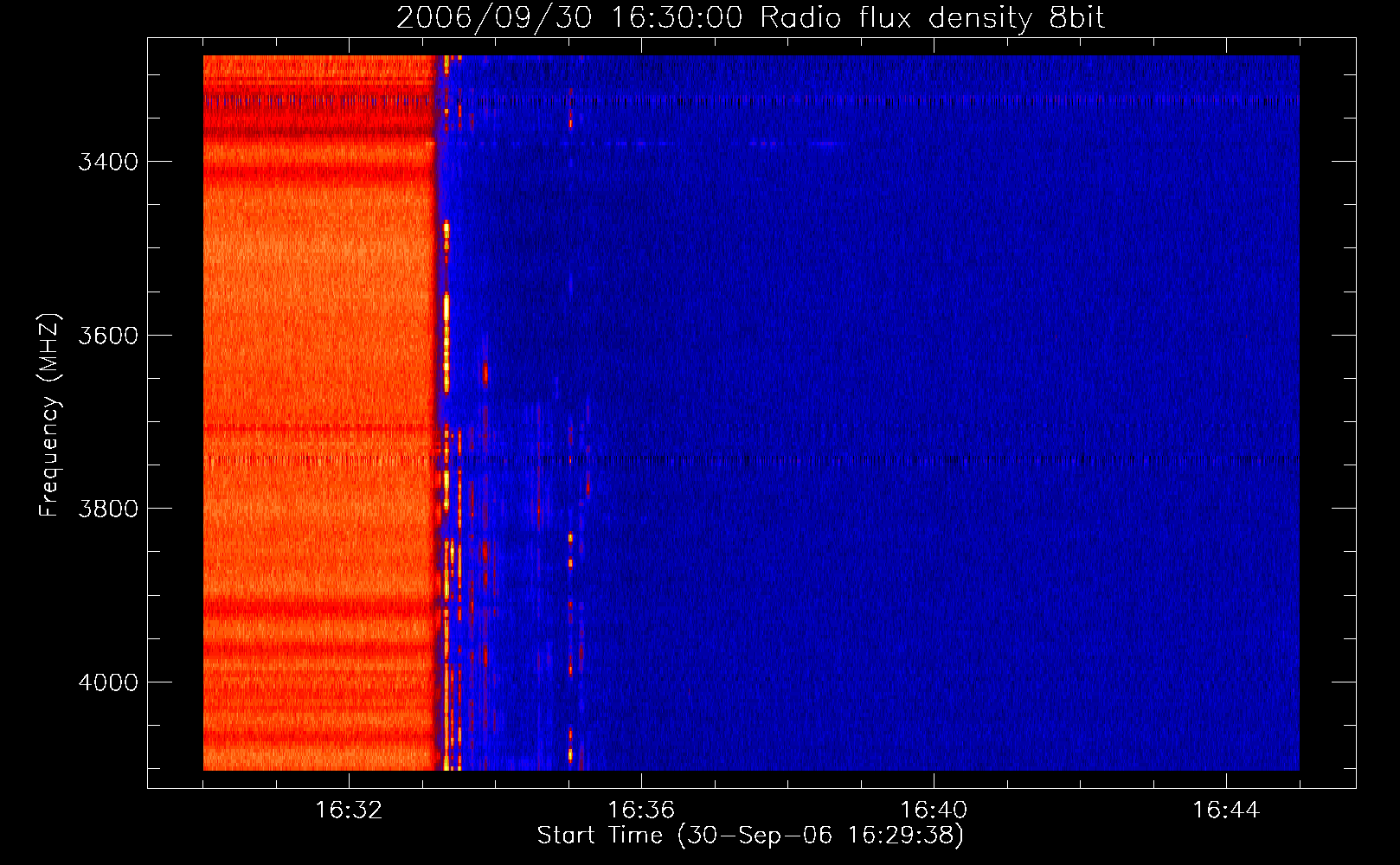Screen dimensions: 1400x865
Task: Click the plot title '2006/09/30 16:30:00 Radio flux density 8bit'
Action: pyautogui.click(x=750, y=18)
